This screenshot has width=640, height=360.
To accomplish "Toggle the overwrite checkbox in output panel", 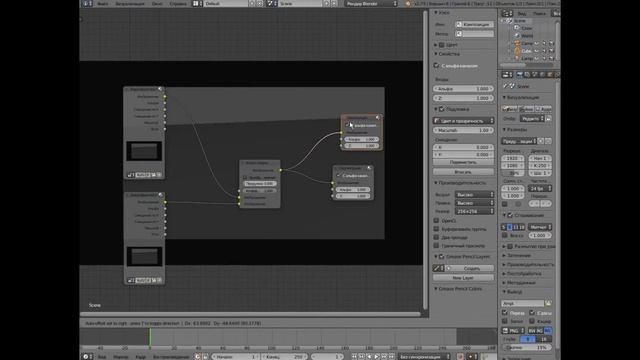I will [505, 313].
